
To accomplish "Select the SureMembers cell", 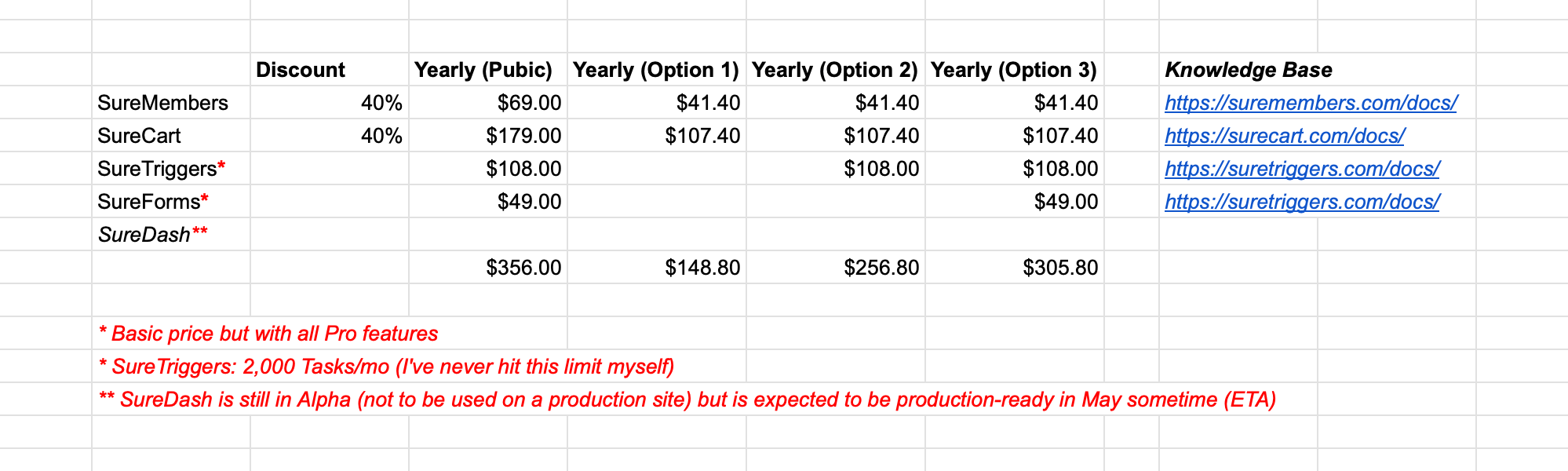I will (x=163, y=103).
